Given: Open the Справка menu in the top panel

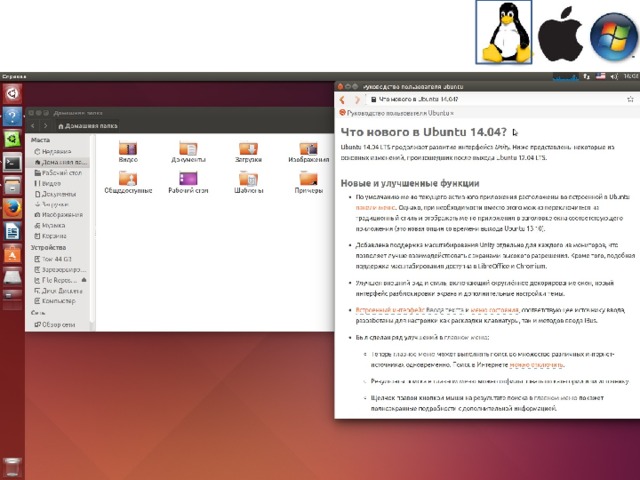Looking at the screenshot, I should pos(13,76).
